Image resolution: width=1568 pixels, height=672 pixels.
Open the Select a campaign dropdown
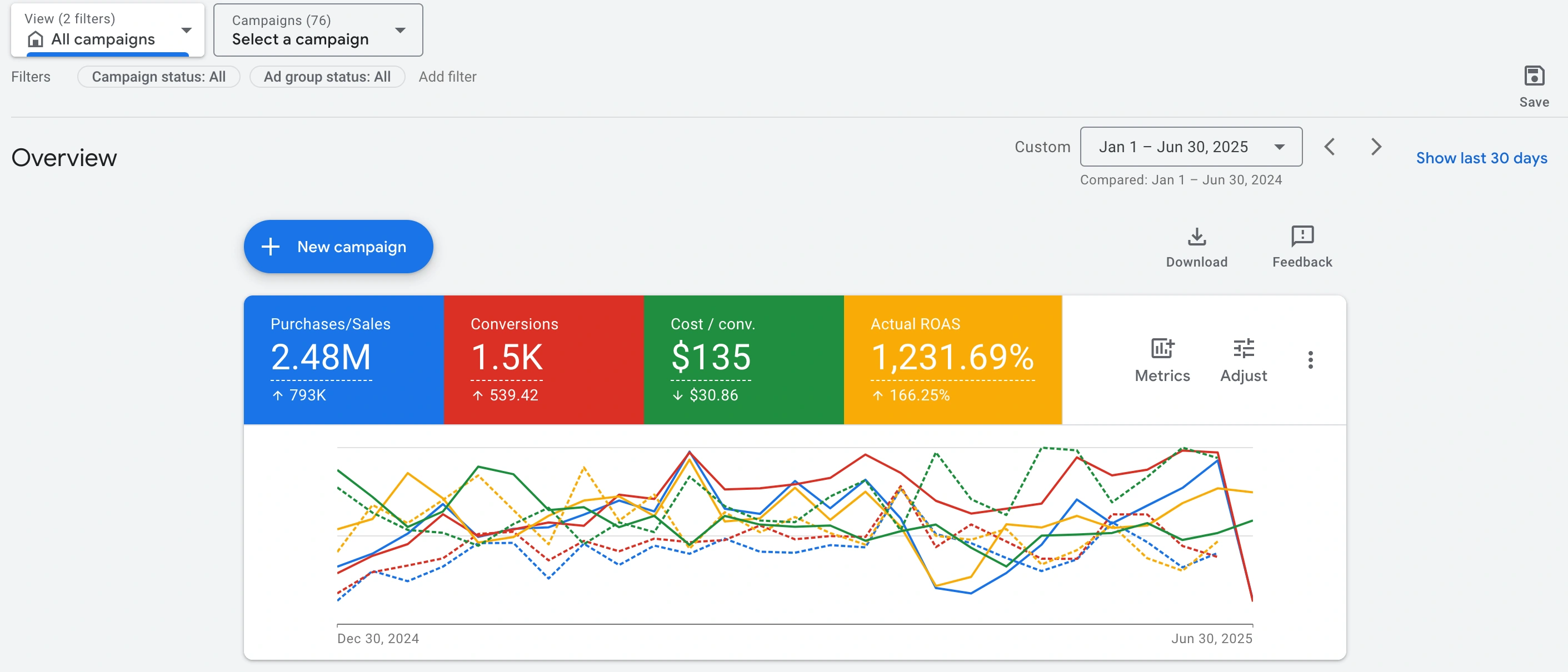coord(318,31)
